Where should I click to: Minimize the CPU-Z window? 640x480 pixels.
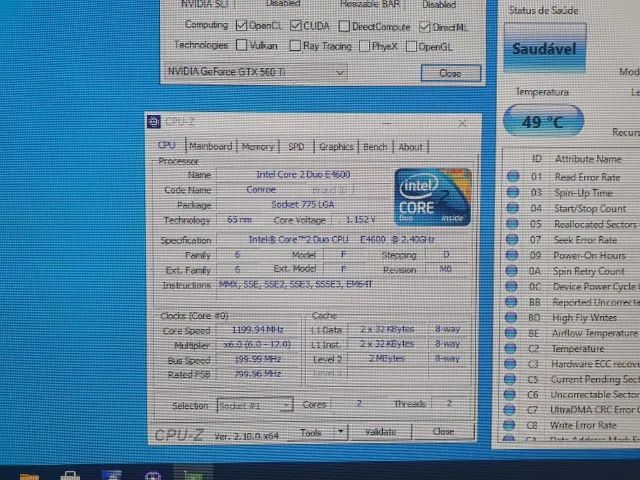pyautogui.click(x=387, y=123)
